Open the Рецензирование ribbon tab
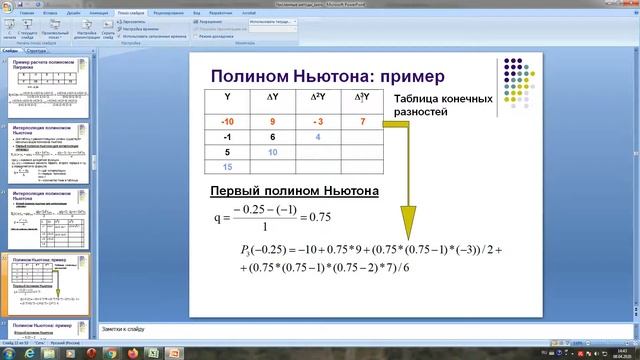Screen dimensions: 640x360 pos(168,13)
